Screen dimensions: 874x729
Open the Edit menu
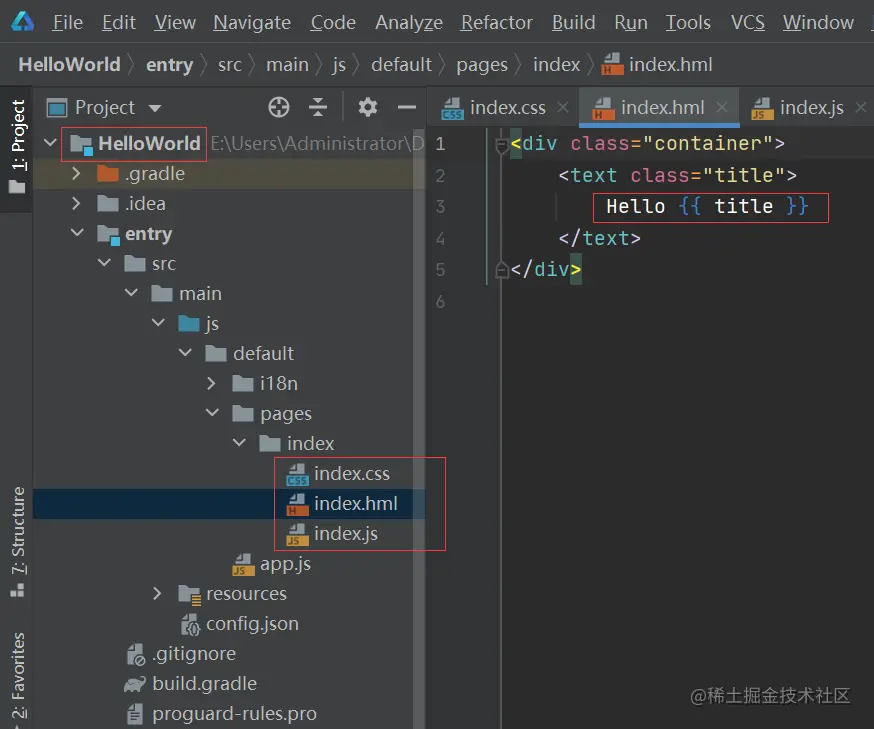(119, 22)
